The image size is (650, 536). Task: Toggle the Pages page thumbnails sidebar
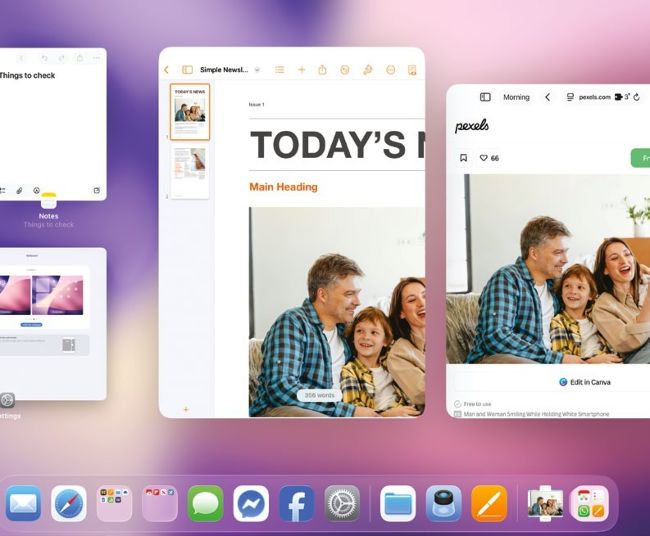coord(187,70)
